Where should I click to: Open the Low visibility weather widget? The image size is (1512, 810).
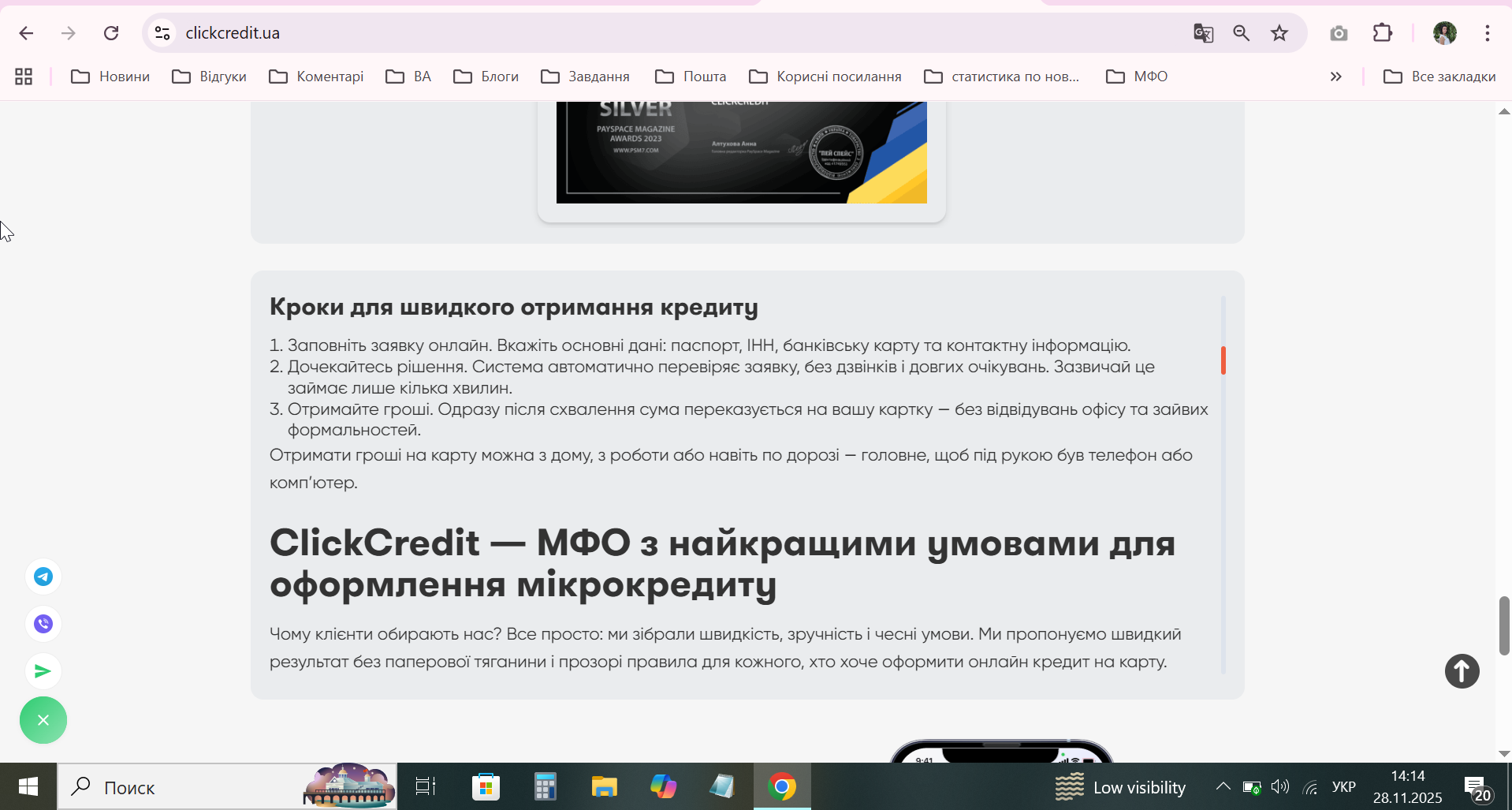coord(1120,787)
